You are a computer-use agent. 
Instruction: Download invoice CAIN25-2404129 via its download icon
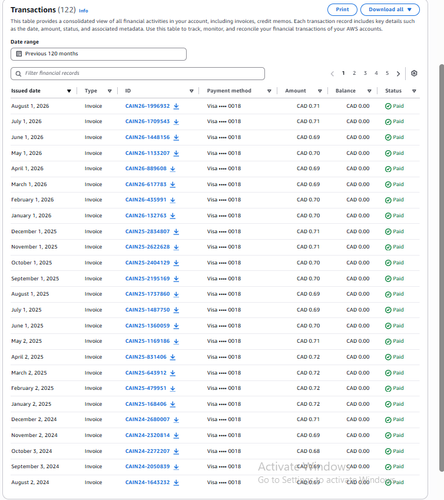176,263
